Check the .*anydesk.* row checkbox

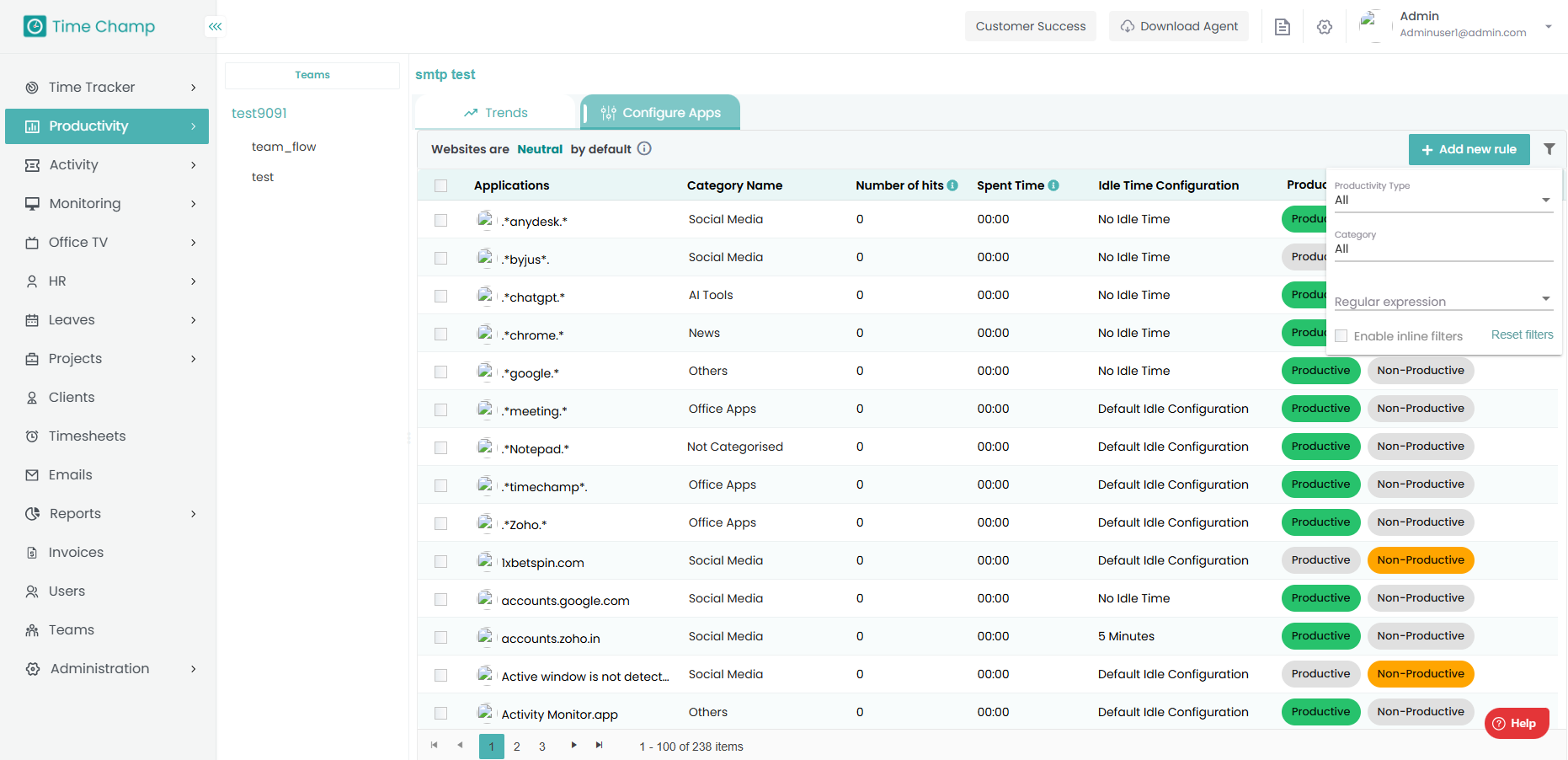tap(440, 220)
